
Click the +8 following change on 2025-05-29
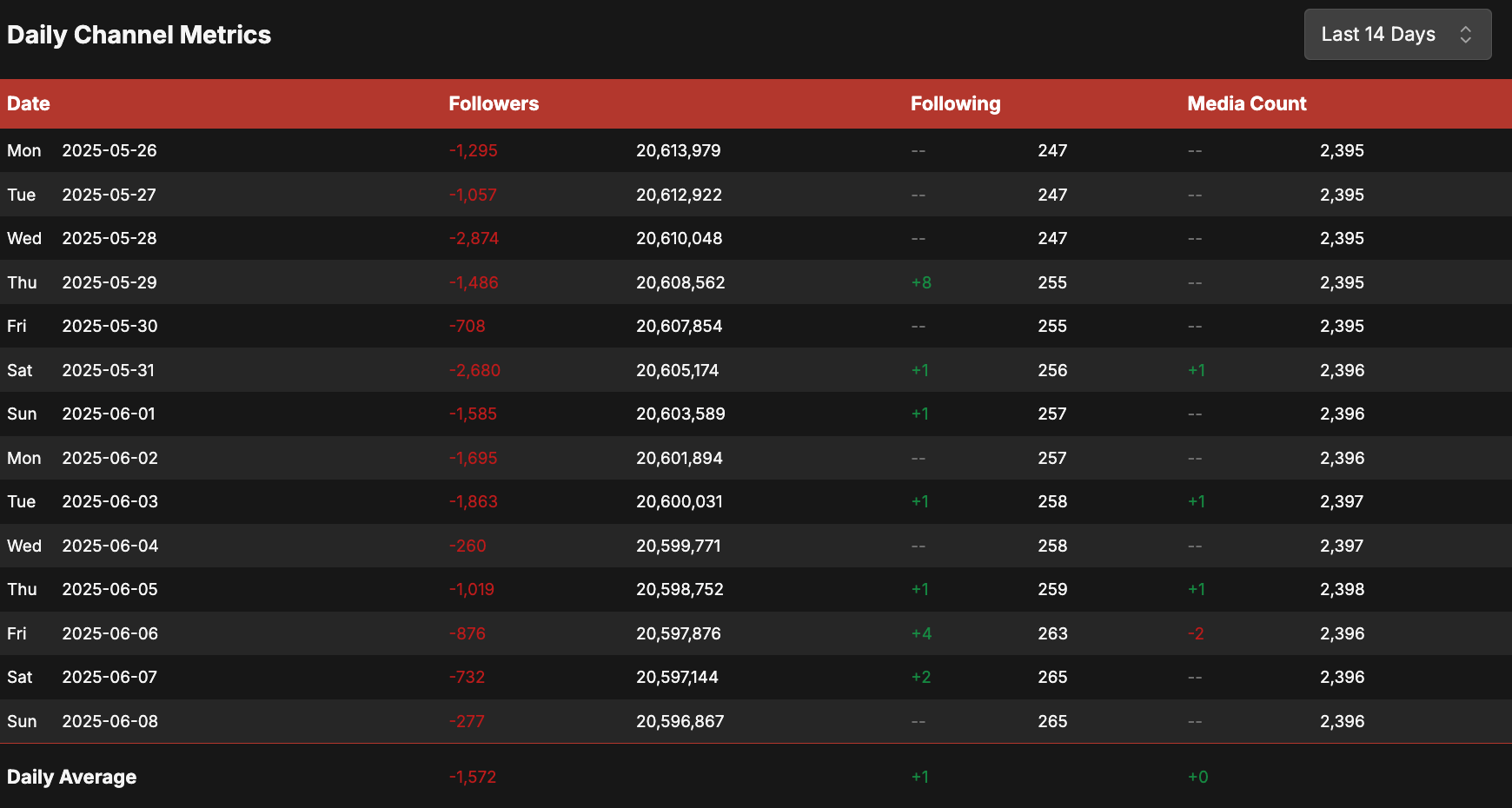click(x=921, y=282)
